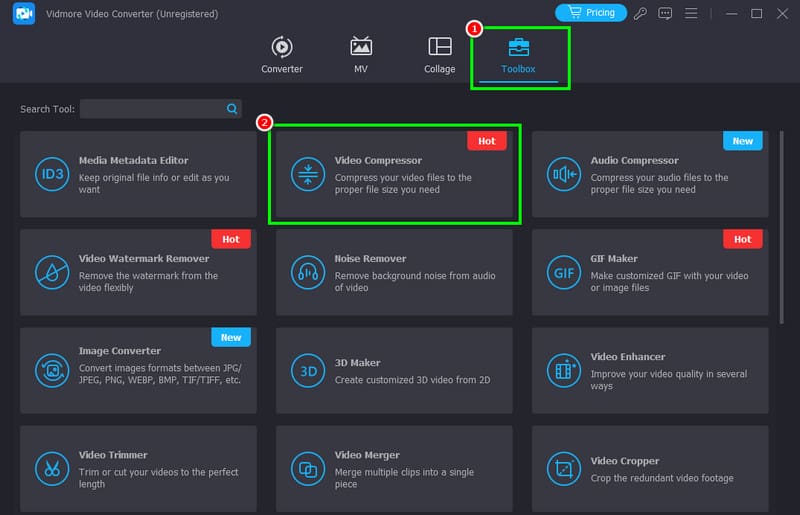
Task: Open the Collage tab
Action: click(439, 55)
